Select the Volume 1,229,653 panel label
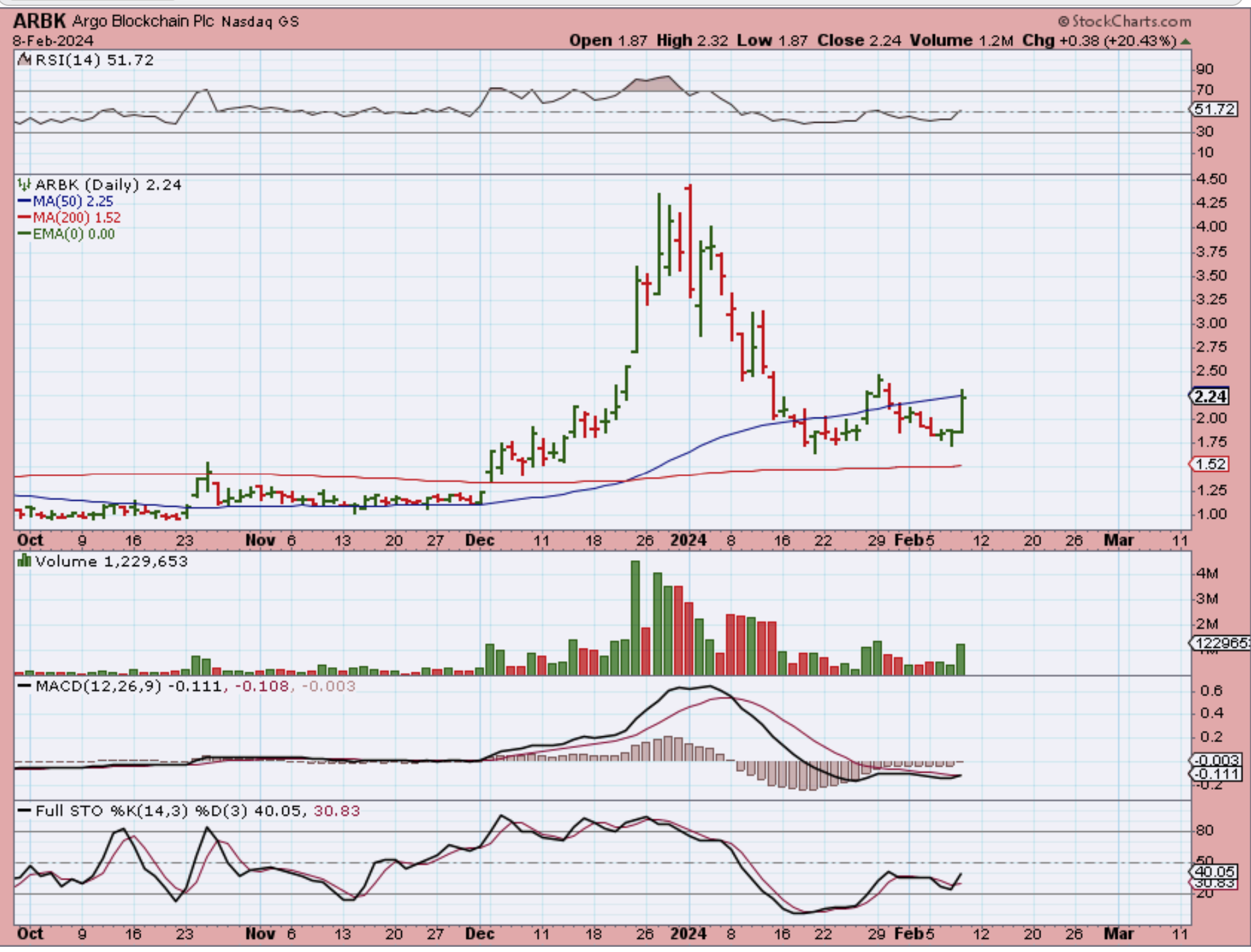 click(x=112, y=561)
